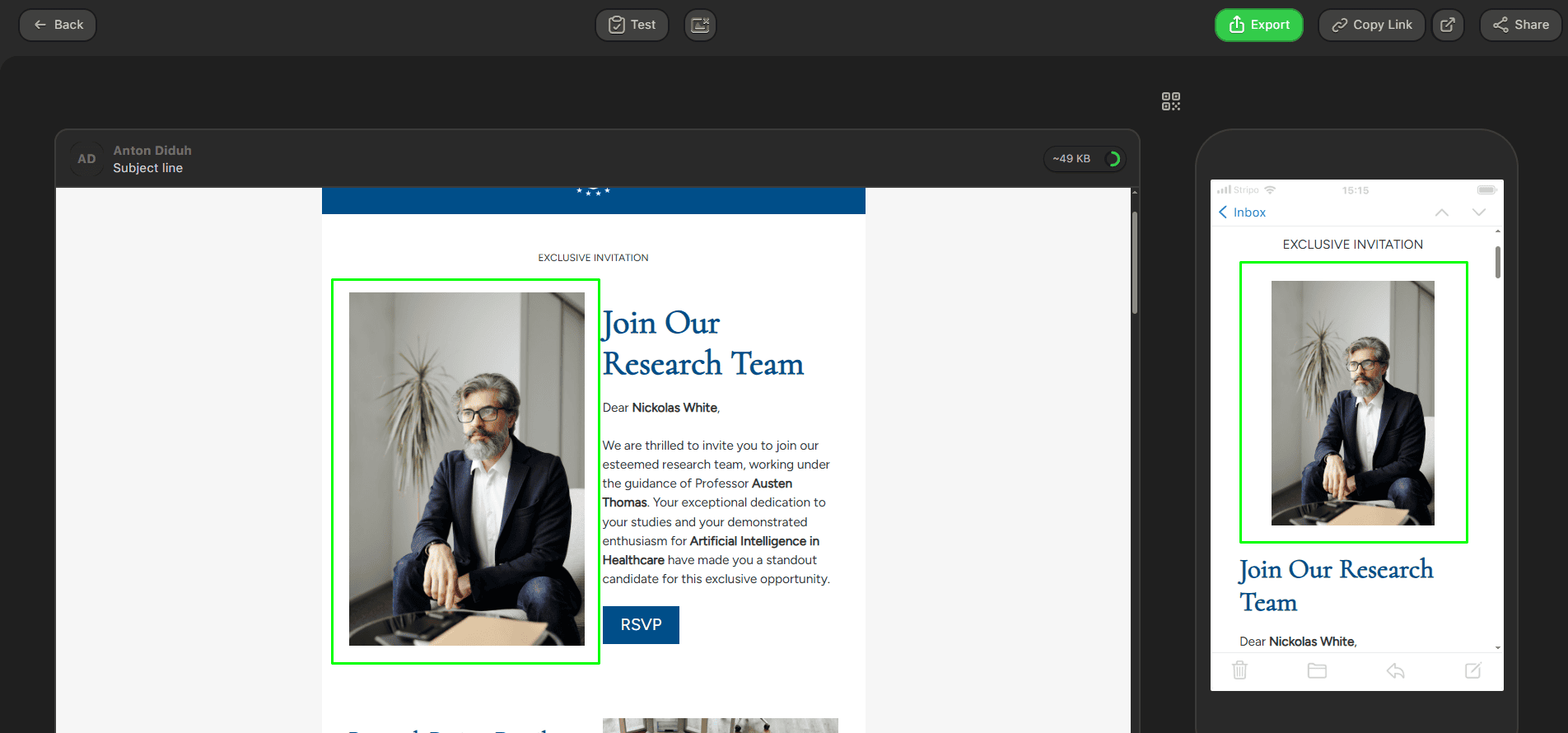
Task: Click the QR code icon
Action: point(1170,101)
